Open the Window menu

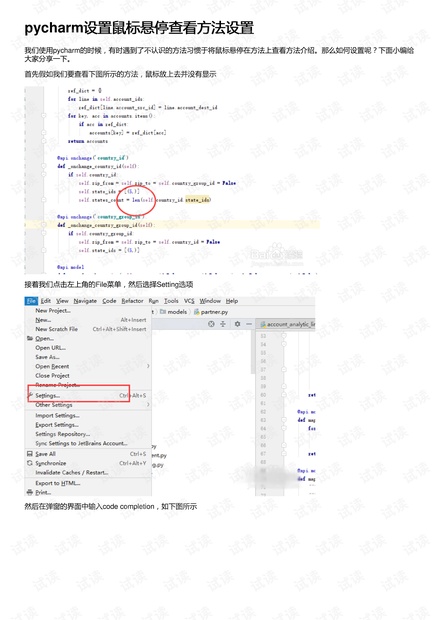210,301
